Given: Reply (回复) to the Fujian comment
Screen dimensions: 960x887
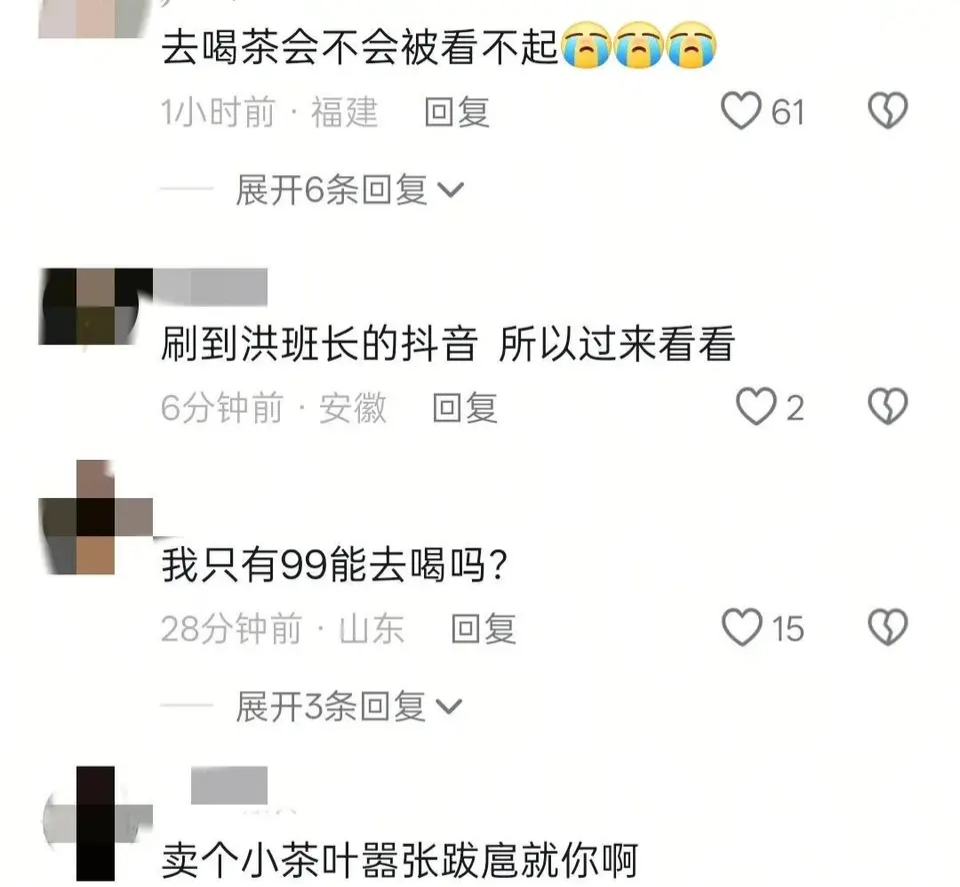Looking at the screenshot, I should tap(457, 112).
